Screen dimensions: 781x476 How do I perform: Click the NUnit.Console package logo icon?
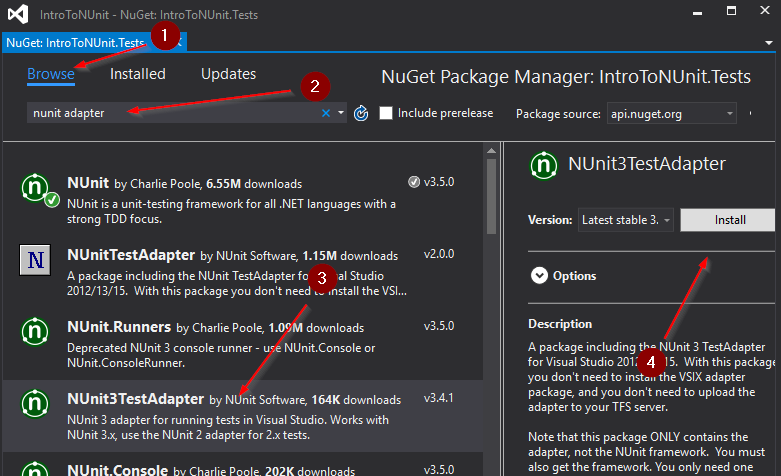[35, 469]
